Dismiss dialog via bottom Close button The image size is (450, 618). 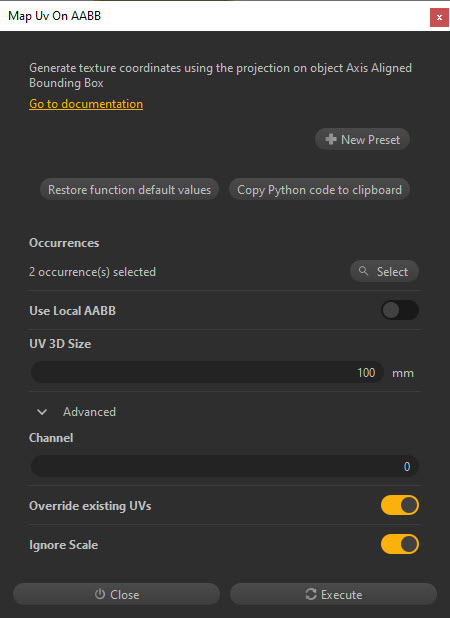(x=117, y=594)
